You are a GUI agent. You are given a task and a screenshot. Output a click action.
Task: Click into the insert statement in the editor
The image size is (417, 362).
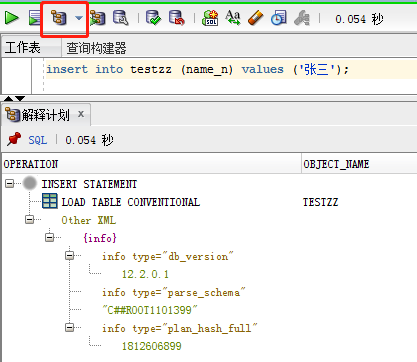click(x=197, y=69)
